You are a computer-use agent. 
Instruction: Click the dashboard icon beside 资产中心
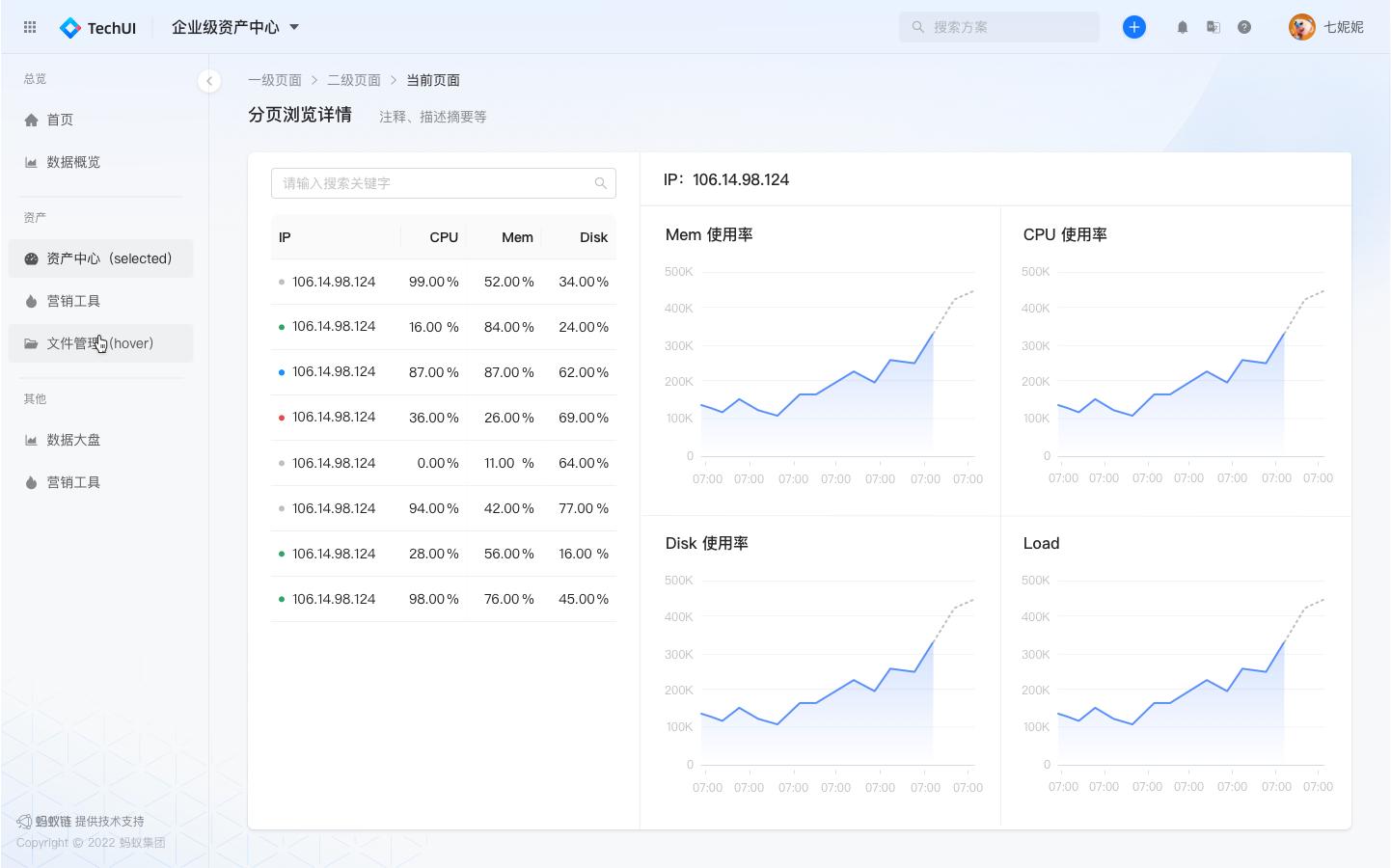(31, 258)
